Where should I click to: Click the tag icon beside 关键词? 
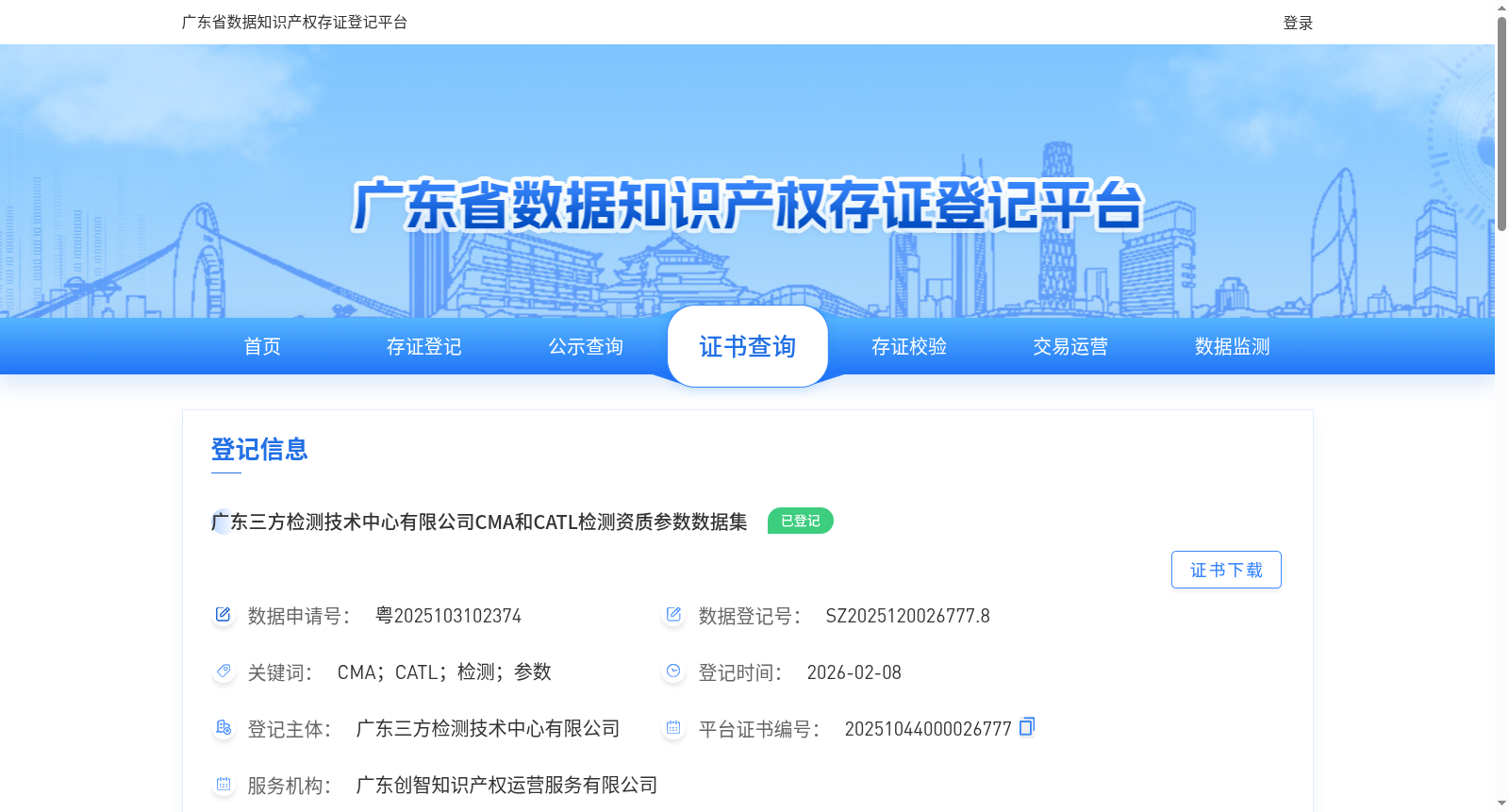[x=223, y=671]
